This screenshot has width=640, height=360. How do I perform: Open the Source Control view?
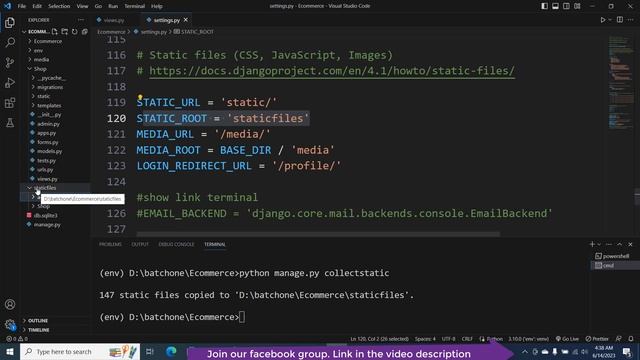click(x=10, y=62)
